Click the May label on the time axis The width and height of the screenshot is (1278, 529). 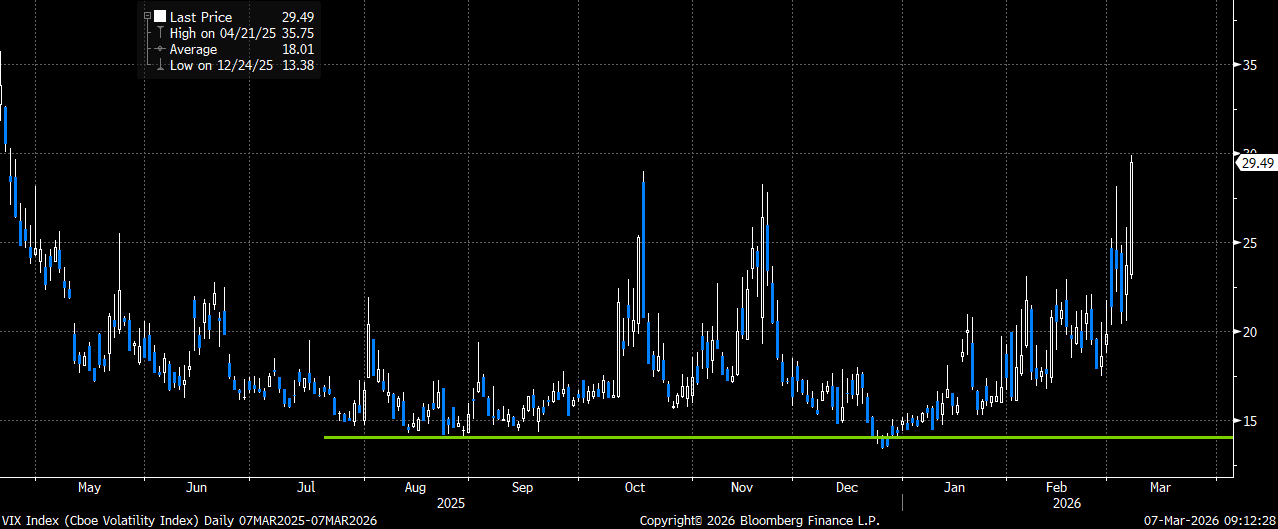[x=89, y=488]
